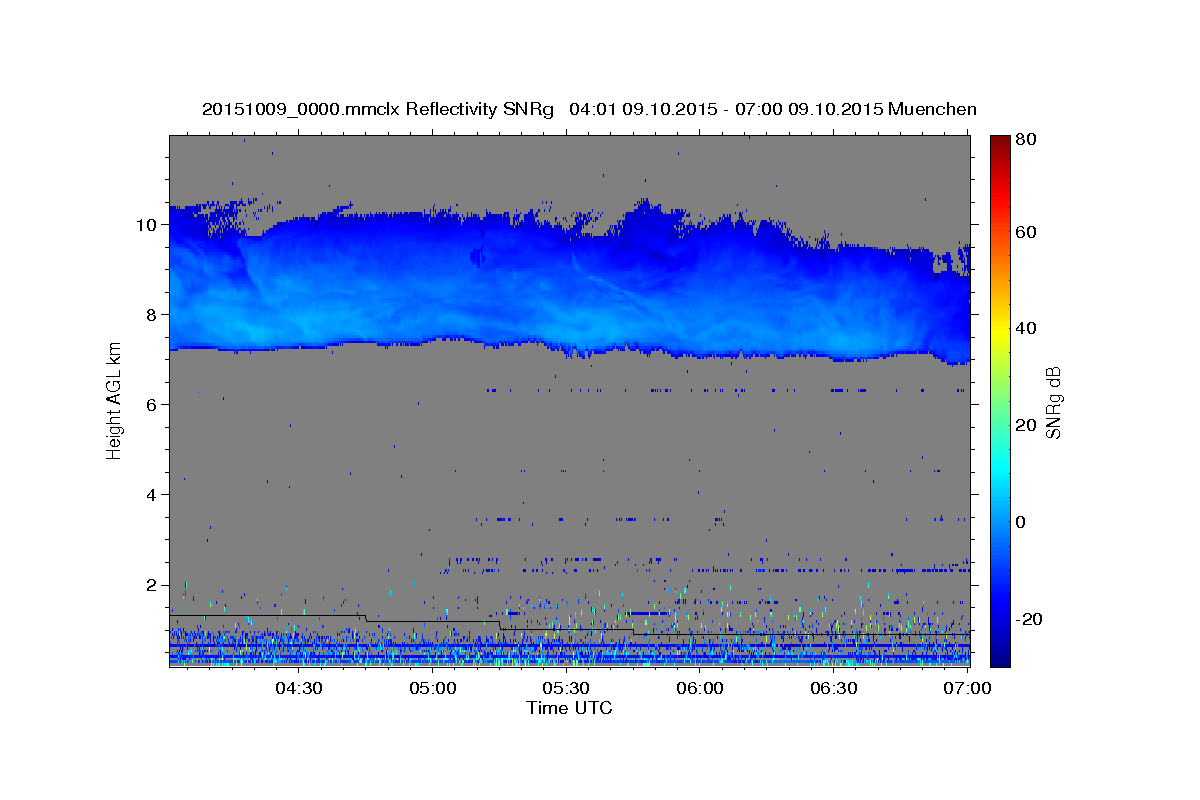Click the yellow region of the colorbar
The width and height of the screenshot is (1200, 800).
pos(1000,330)
